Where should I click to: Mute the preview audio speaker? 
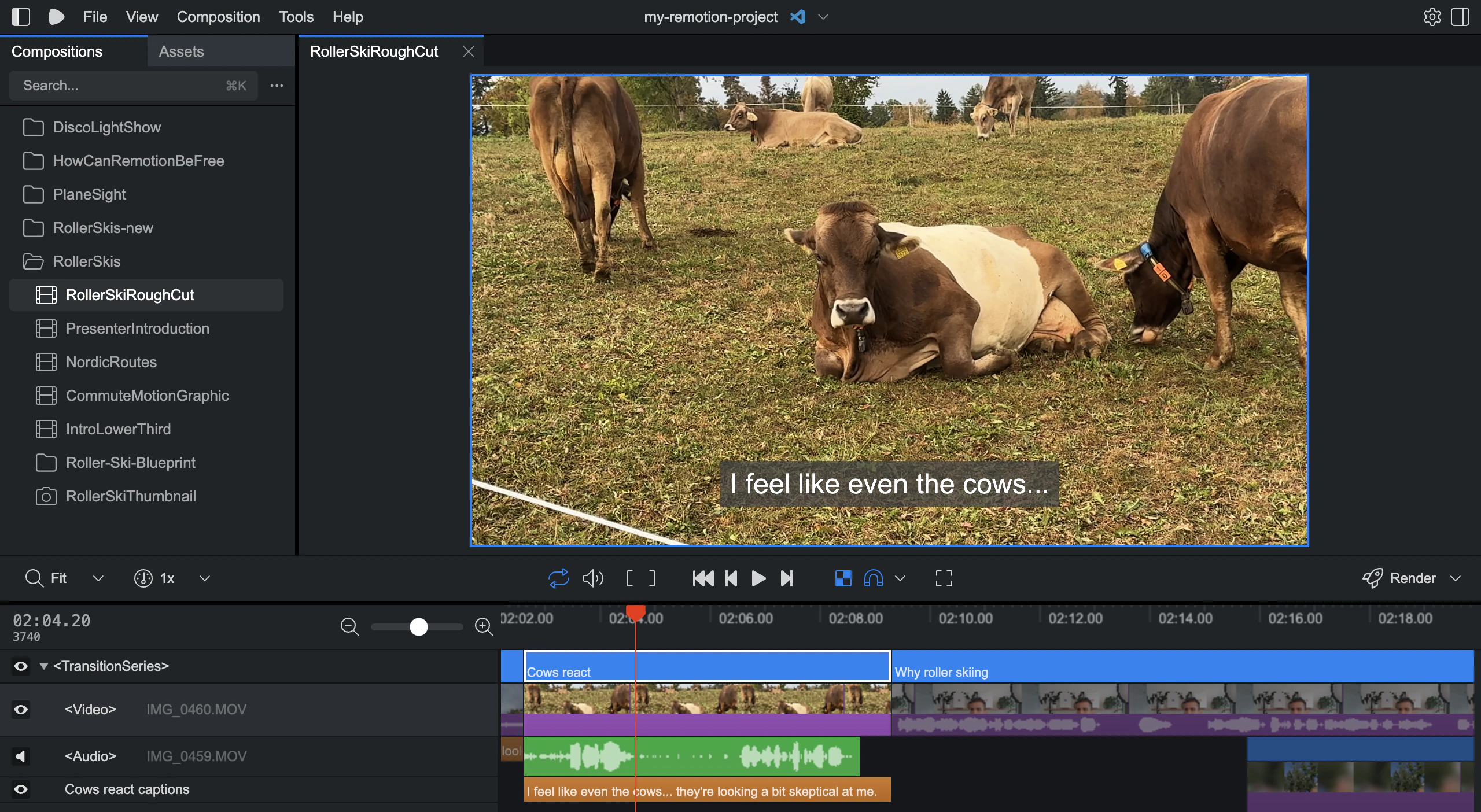click(x=593, y=578)
